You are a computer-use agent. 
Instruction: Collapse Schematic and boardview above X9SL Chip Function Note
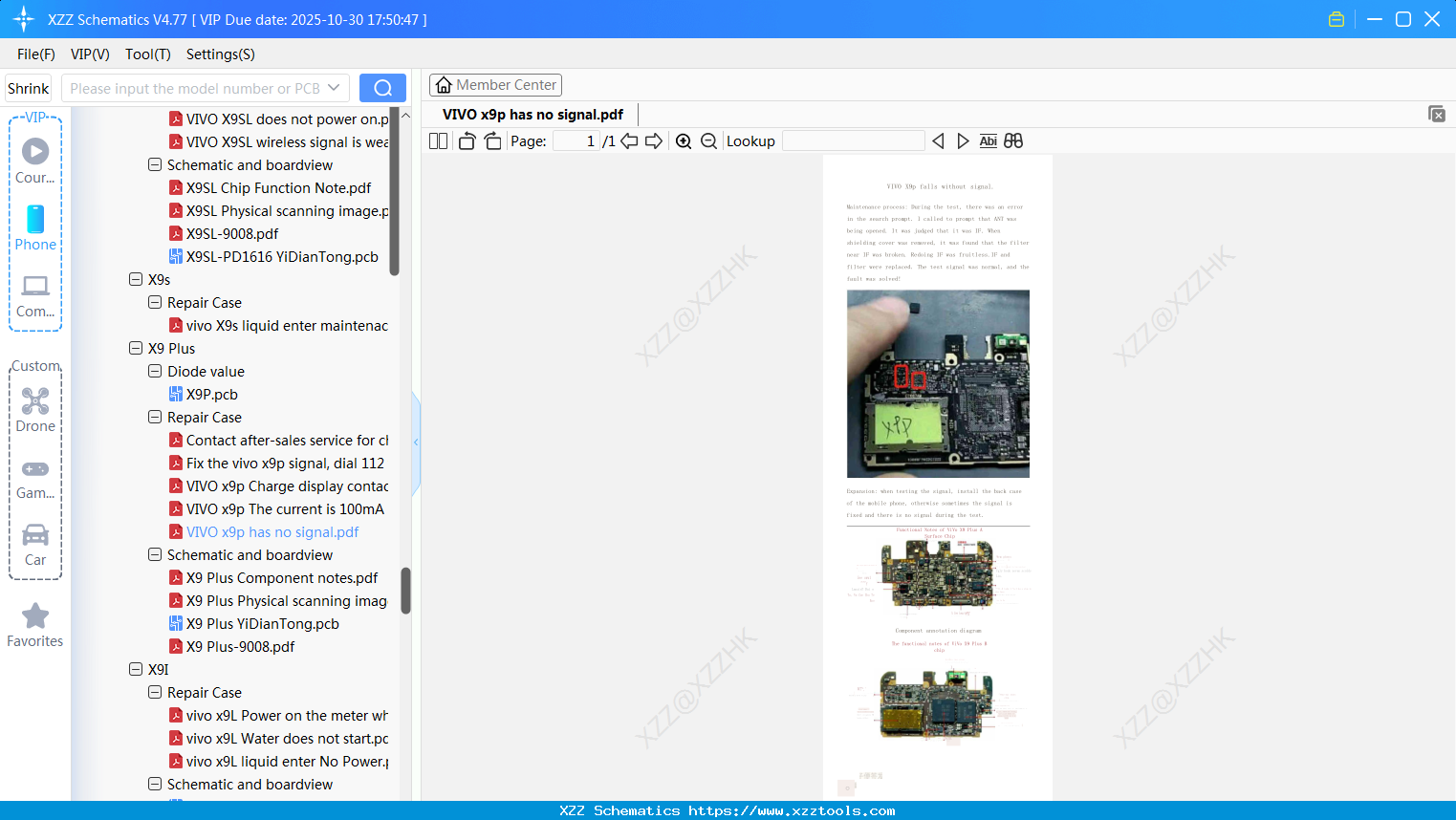(x=155, y=164)
